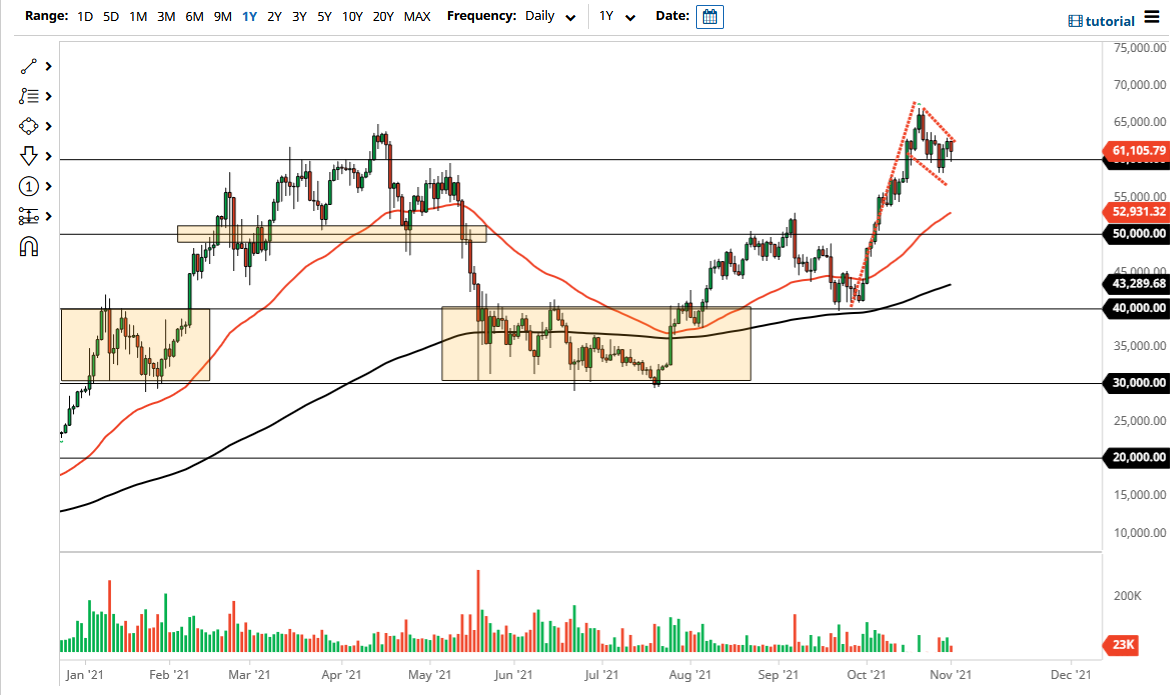
Task: Open the polyline annotation tool
Action: pos(28,96)
